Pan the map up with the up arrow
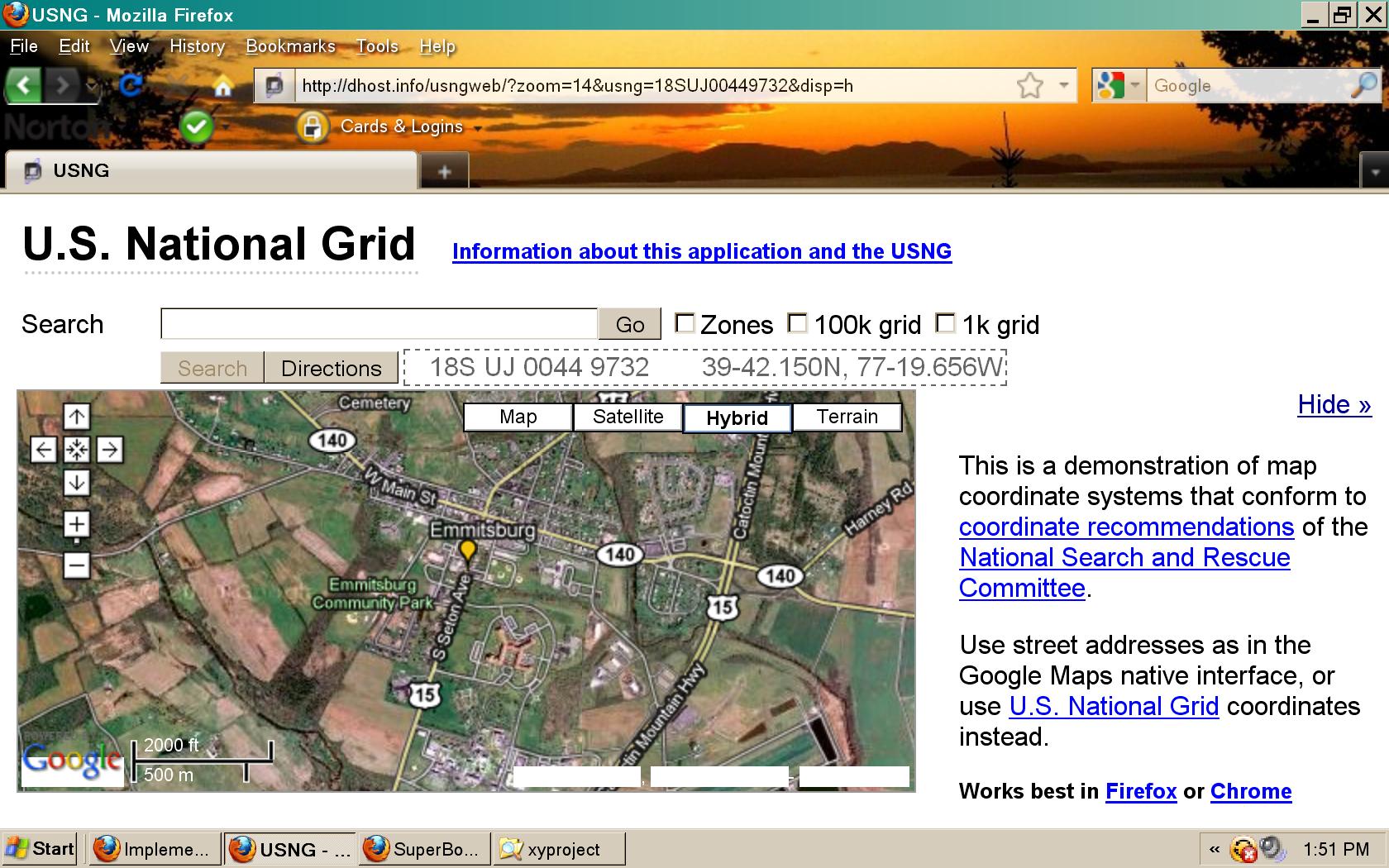The width and height of the screenshot is (1389, 868). [x=77, y=417]
